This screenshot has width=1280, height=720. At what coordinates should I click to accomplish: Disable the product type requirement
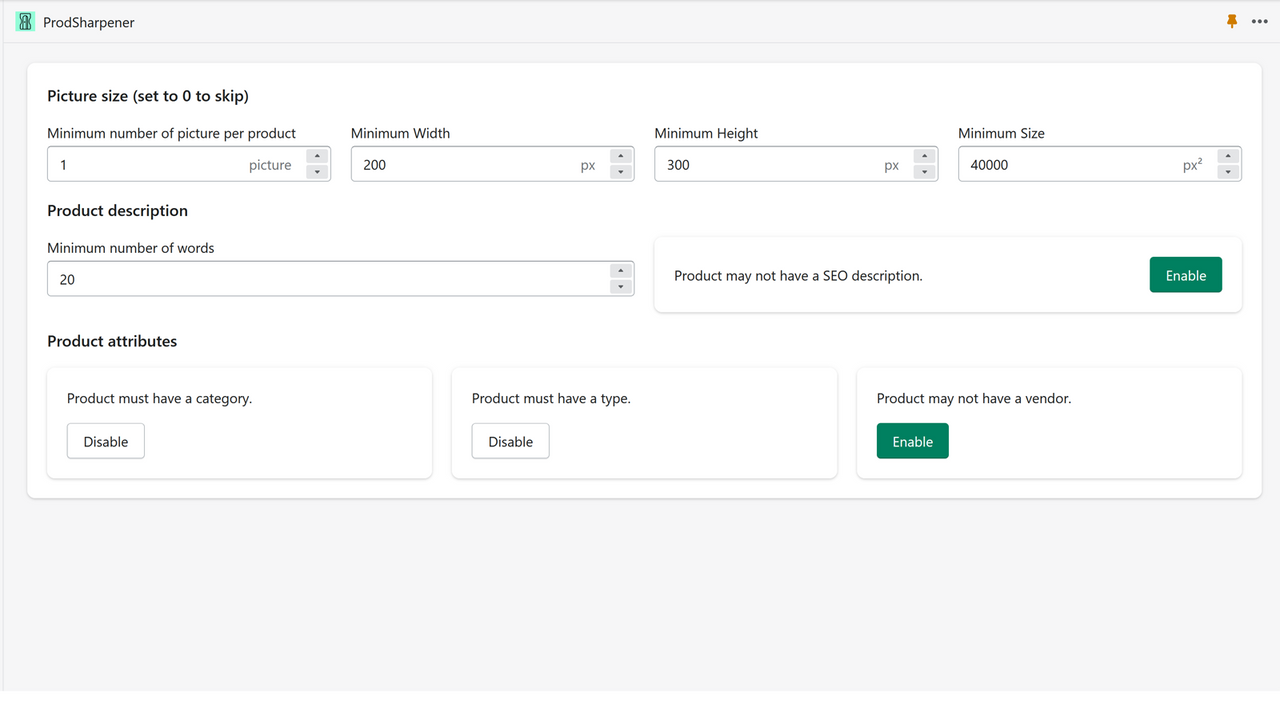click(x=510, y=441)
